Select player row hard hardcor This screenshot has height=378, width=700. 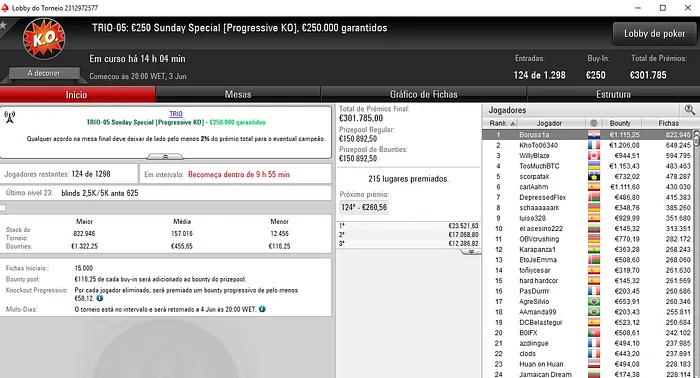point(588,281)
